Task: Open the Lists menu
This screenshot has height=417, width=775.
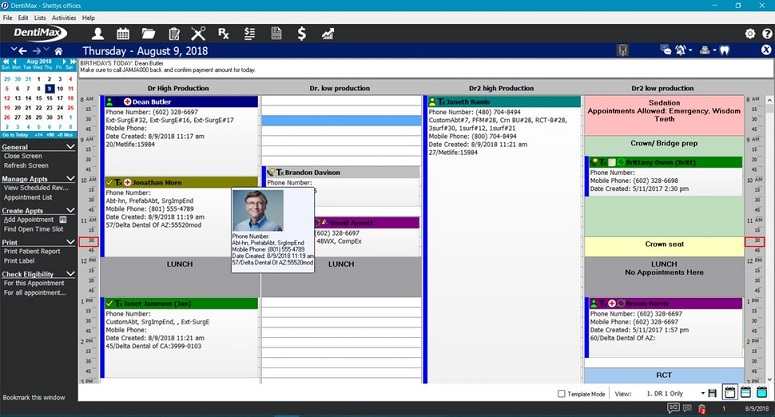Action: pyautogui.click(x=40, y=18)
